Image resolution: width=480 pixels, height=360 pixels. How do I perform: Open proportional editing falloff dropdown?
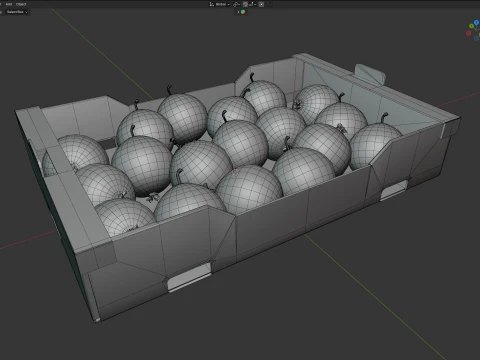268,4
